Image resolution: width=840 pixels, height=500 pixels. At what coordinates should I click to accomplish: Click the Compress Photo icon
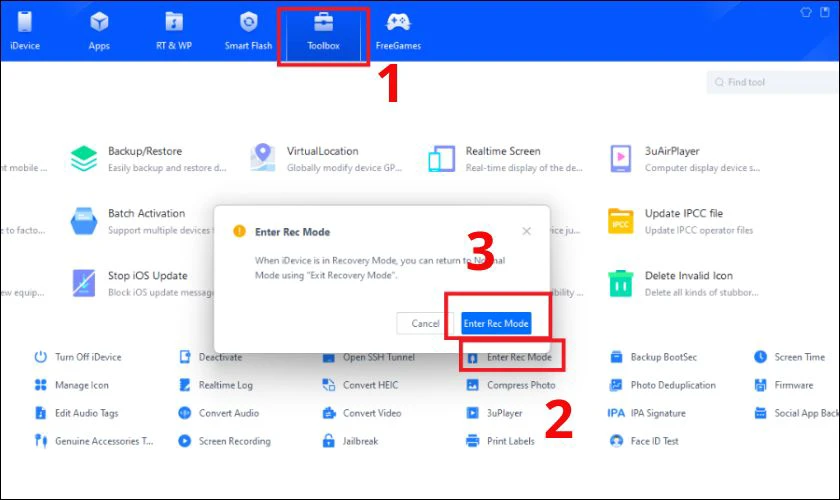472,385
